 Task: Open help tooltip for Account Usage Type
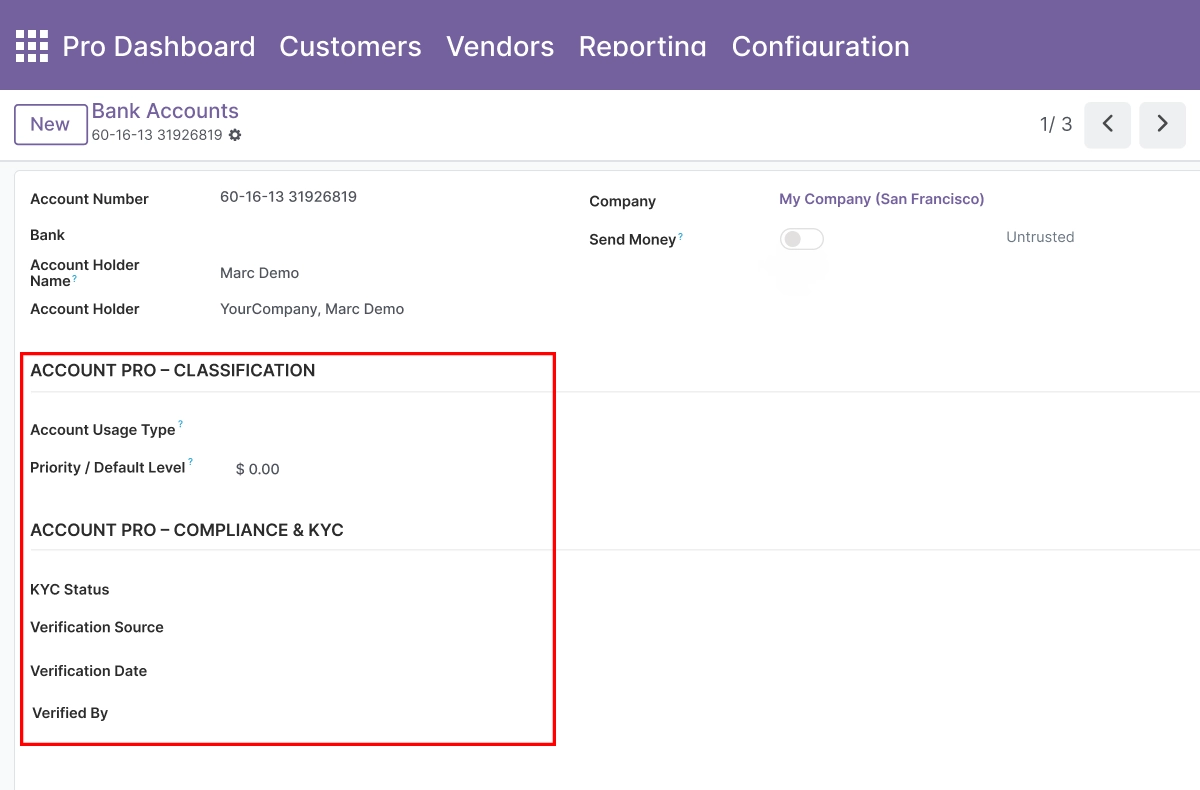click(180, 426)
